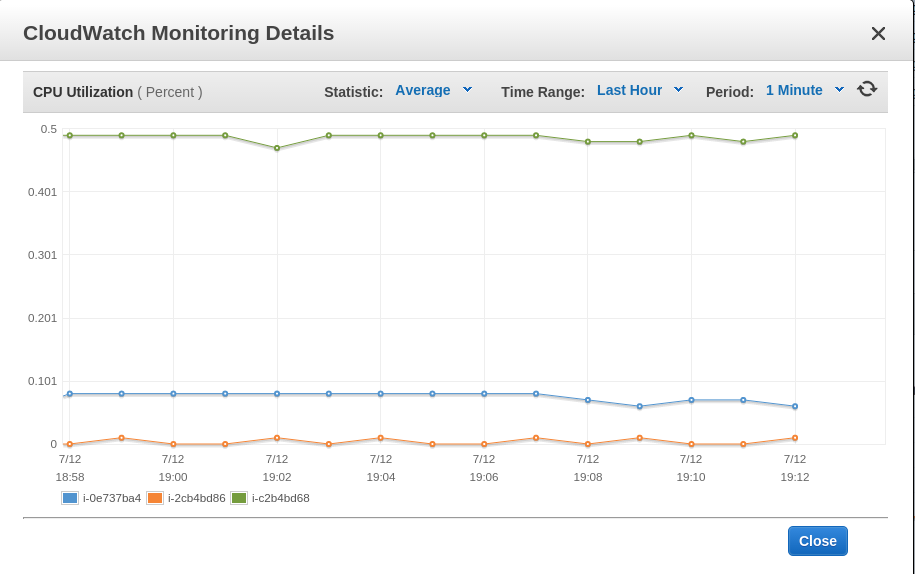Select the i-2cb4bd86 legend label
The height and width of the screenshot is (574, 915).
click(197, 498)
